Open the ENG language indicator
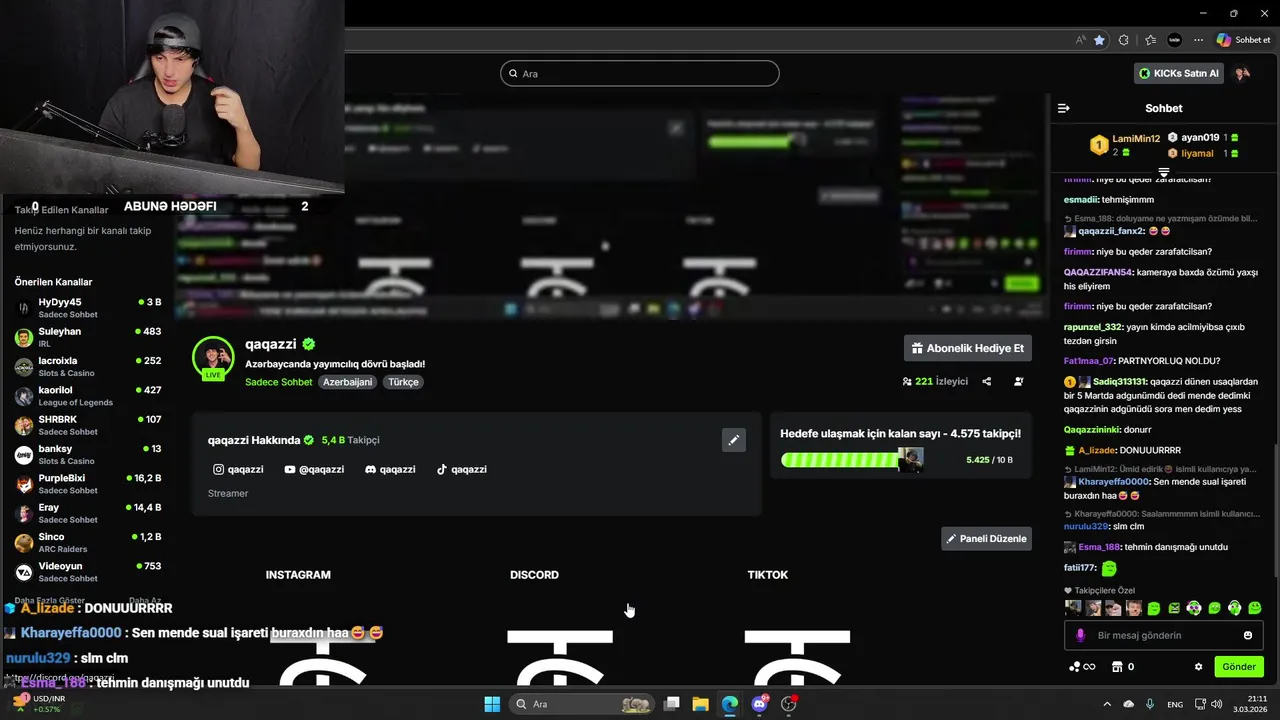The height and width of the screenshot is (720, 1280). pos(1175,704)
